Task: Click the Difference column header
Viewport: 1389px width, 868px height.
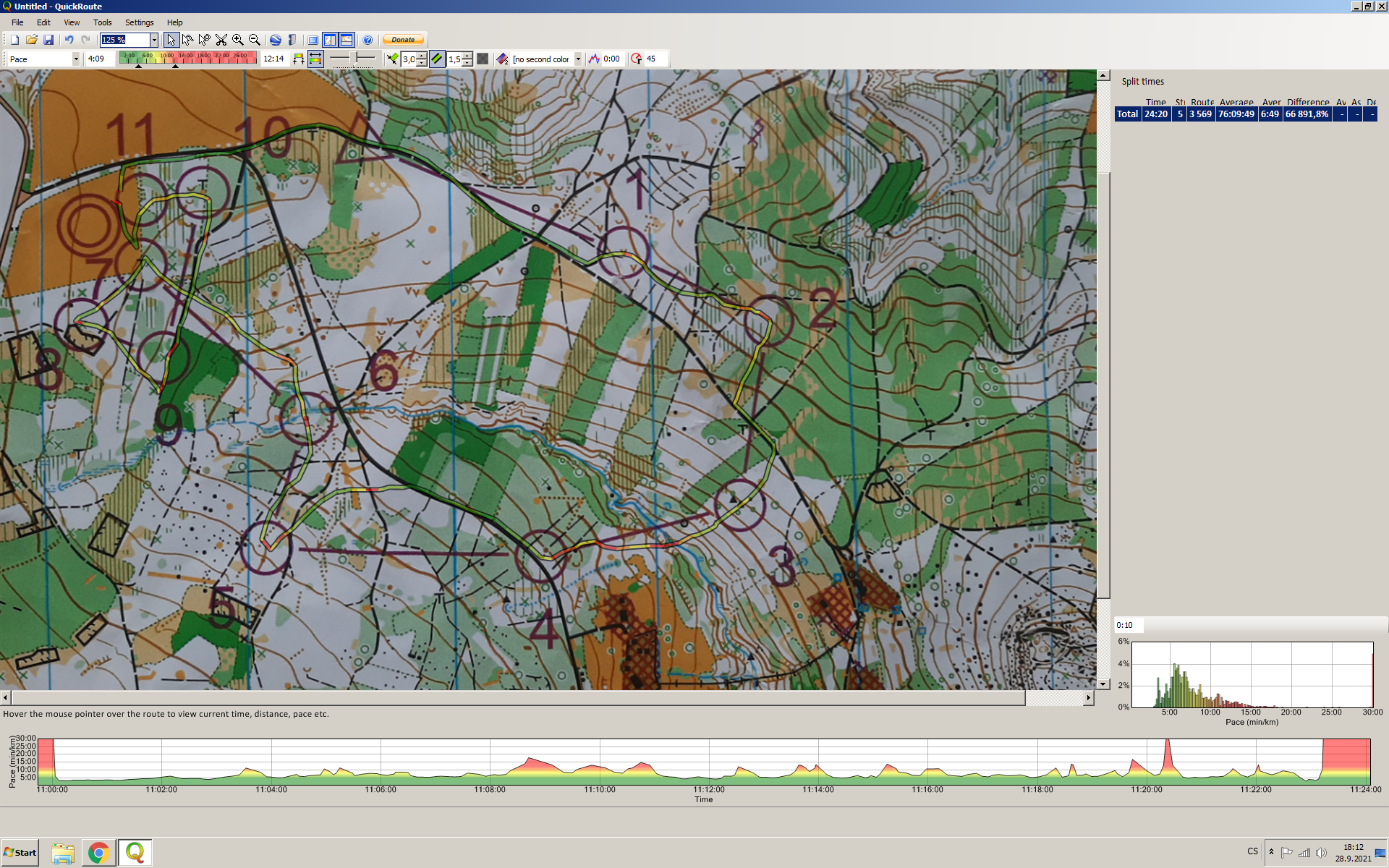Action: [x=1308, y=102]
